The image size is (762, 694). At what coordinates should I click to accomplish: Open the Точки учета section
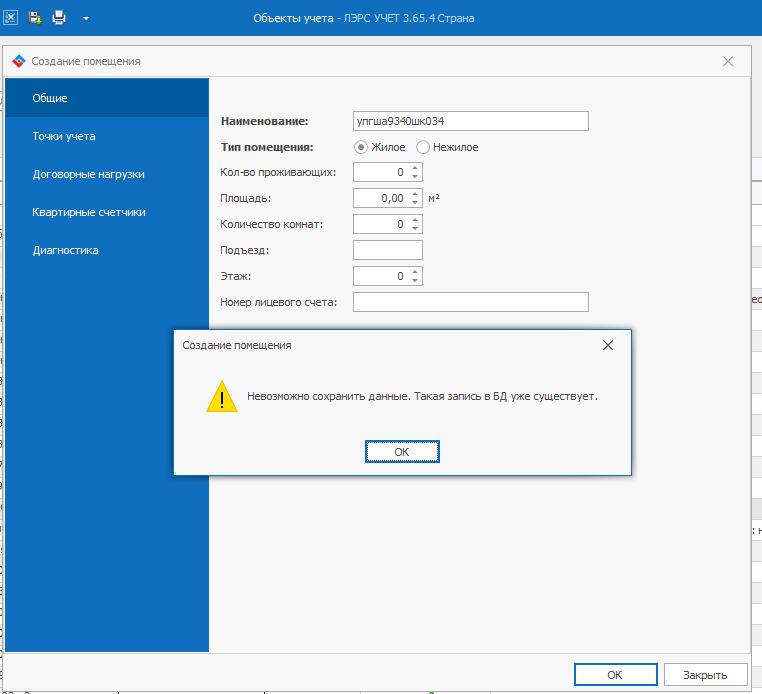point(64,136)
